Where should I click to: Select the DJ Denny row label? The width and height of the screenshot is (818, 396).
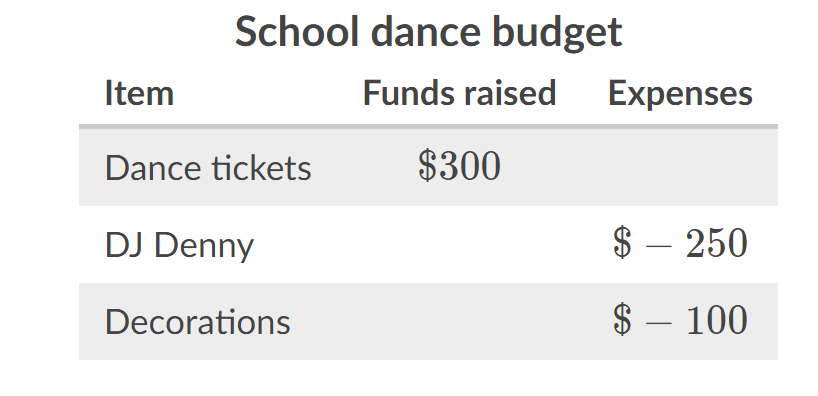click(x=179, y=245)
